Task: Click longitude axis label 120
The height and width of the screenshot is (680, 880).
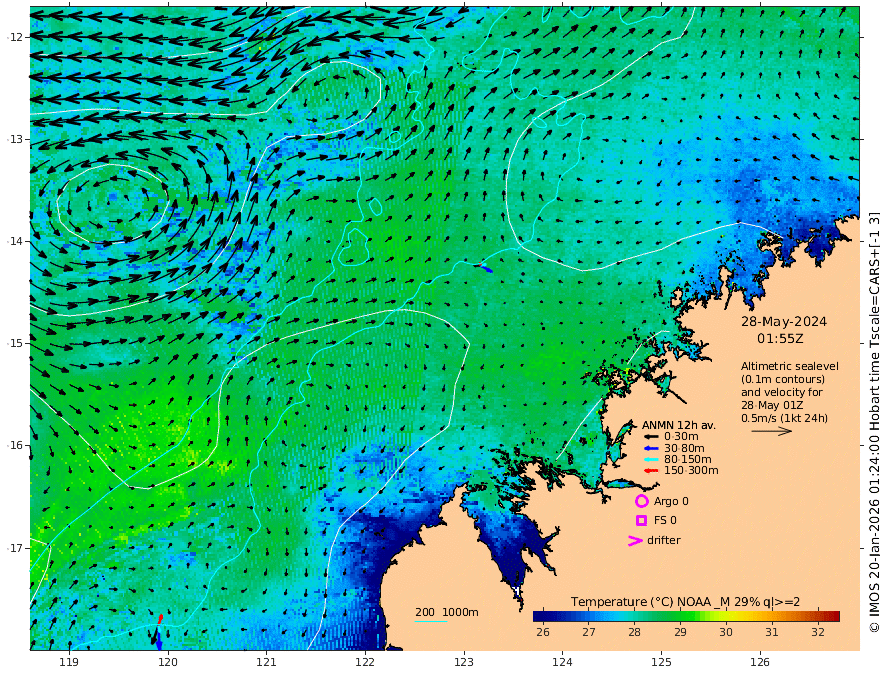Action: click(x=168, y=662)
